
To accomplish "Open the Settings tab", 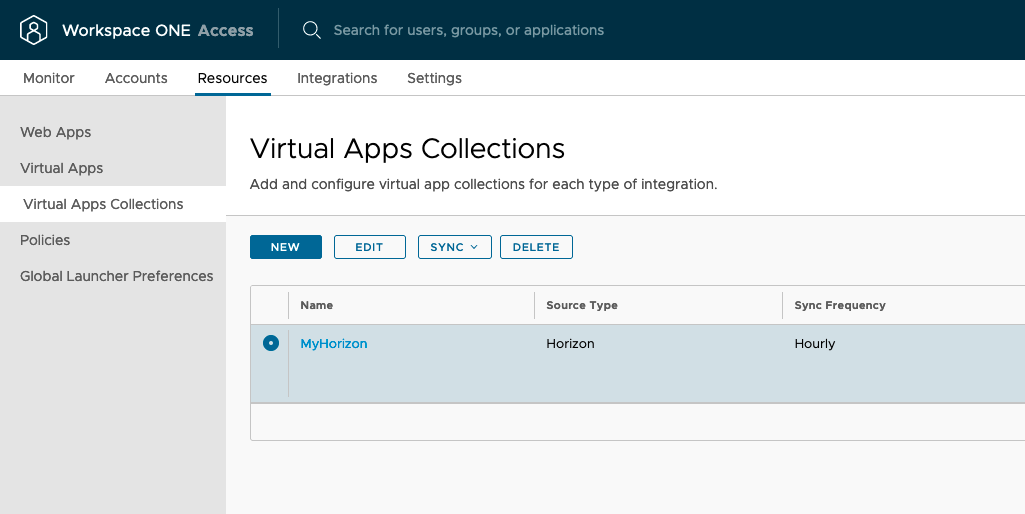I will tap(434, 78).
